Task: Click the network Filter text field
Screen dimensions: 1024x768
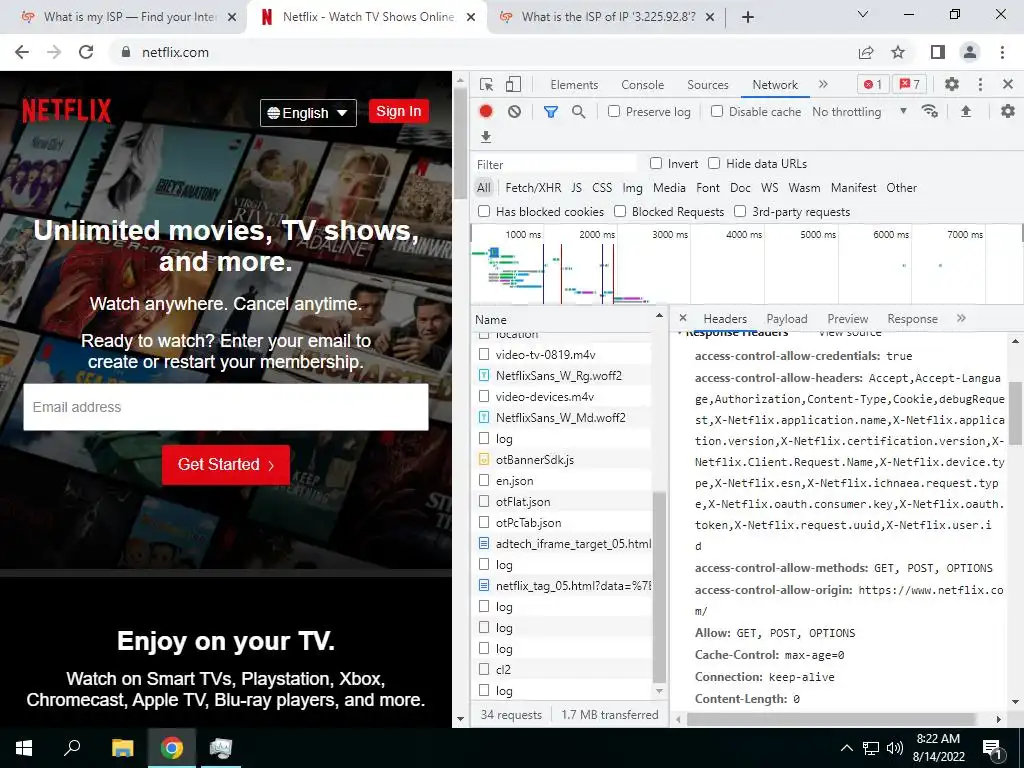Action: tap(555, 164)
